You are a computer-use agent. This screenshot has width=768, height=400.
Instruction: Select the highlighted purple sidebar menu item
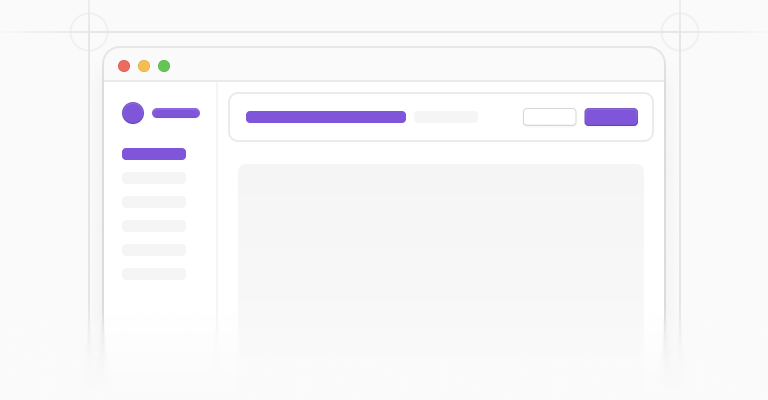coord(154,154)
